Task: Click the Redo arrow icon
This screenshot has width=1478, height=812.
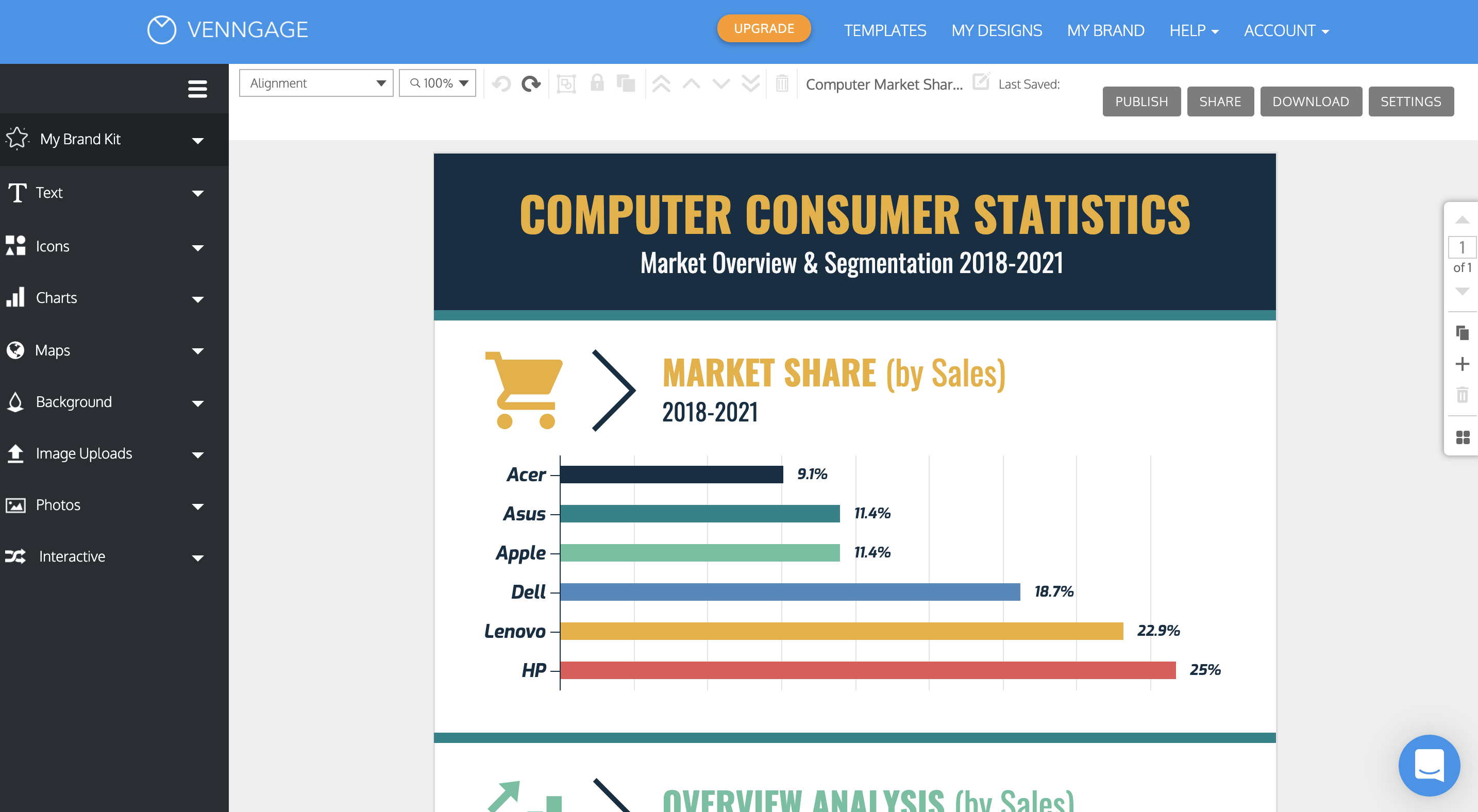Action: 531,82
